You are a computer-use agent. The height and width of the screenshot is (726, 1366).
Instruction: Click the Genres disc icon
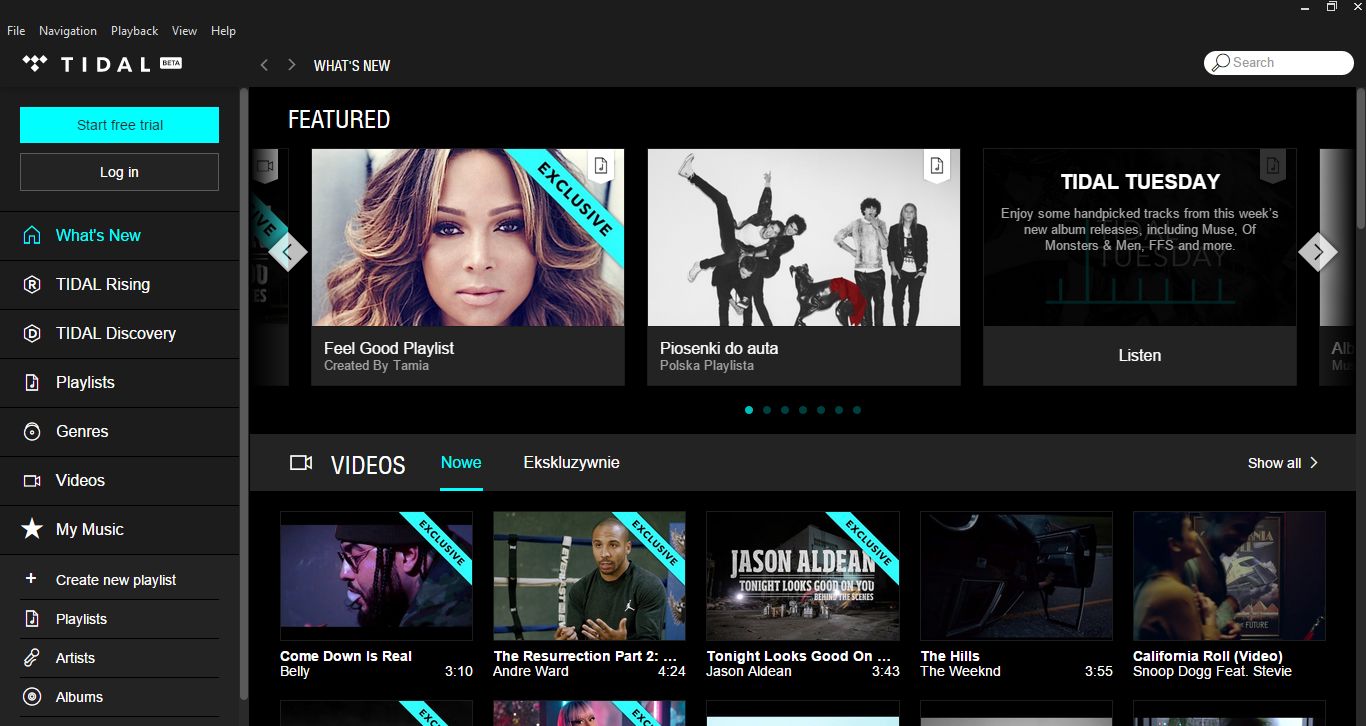tap(32, 432)
